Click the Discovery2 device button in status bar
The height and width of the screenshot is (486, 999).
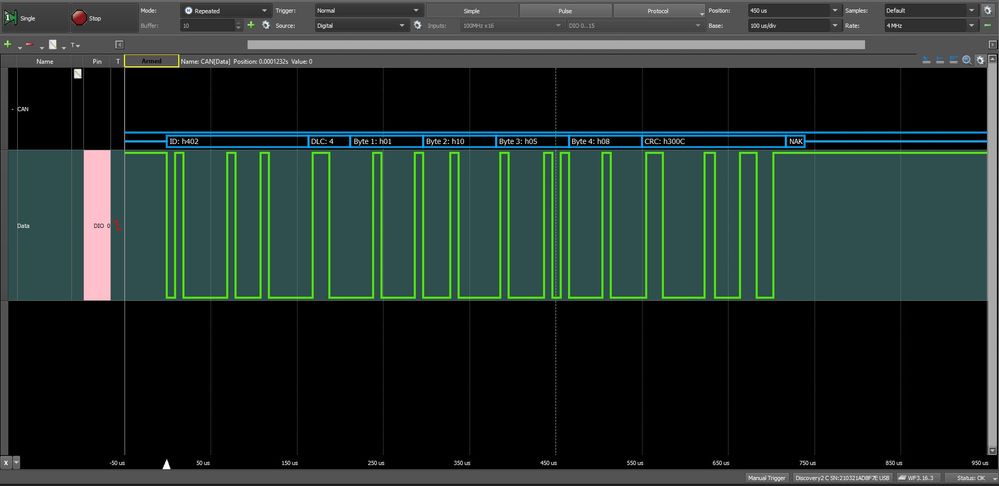[843, 478]
